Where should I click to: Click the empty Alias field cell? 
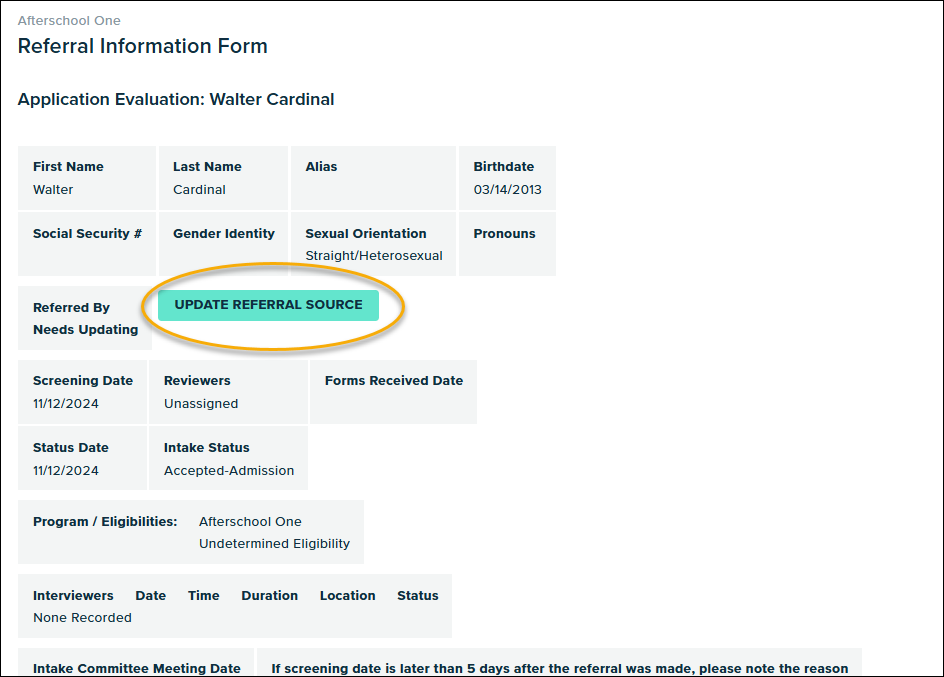(372, 178)
